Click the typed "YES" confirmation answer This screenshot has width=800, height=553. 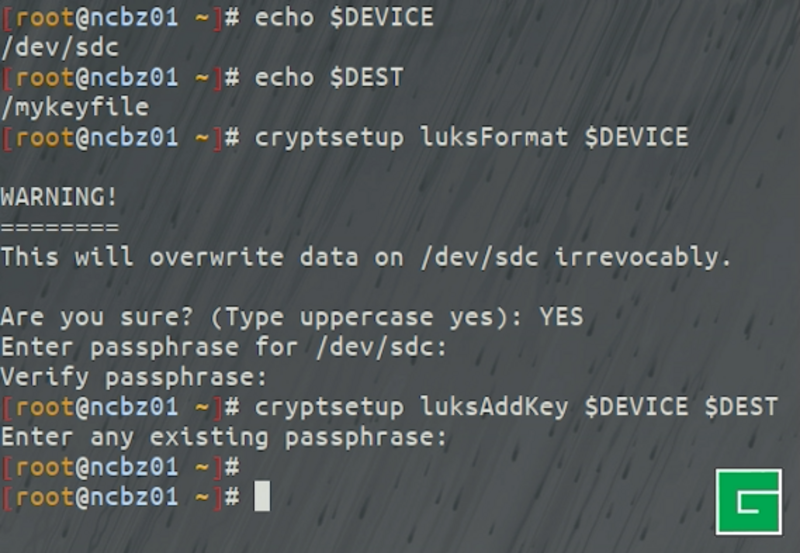pos(561,317)
